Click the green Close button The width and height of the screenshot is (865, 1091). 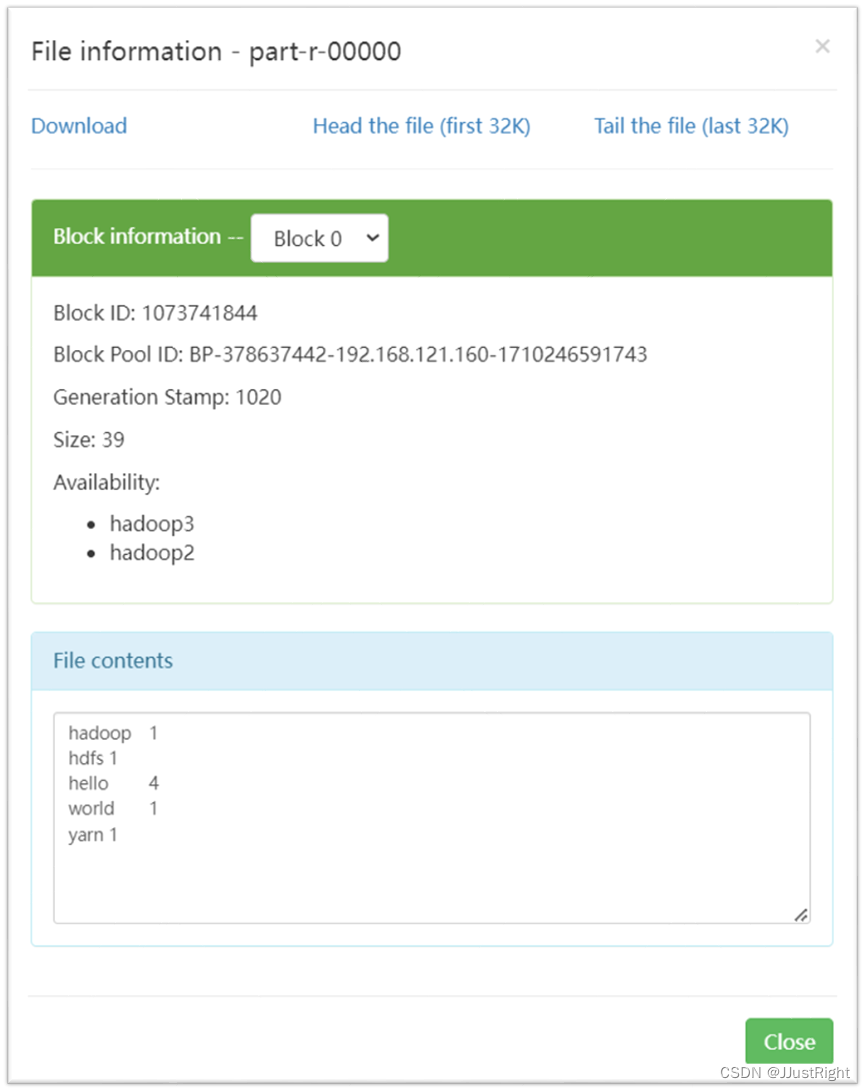tap(789, 1042)
